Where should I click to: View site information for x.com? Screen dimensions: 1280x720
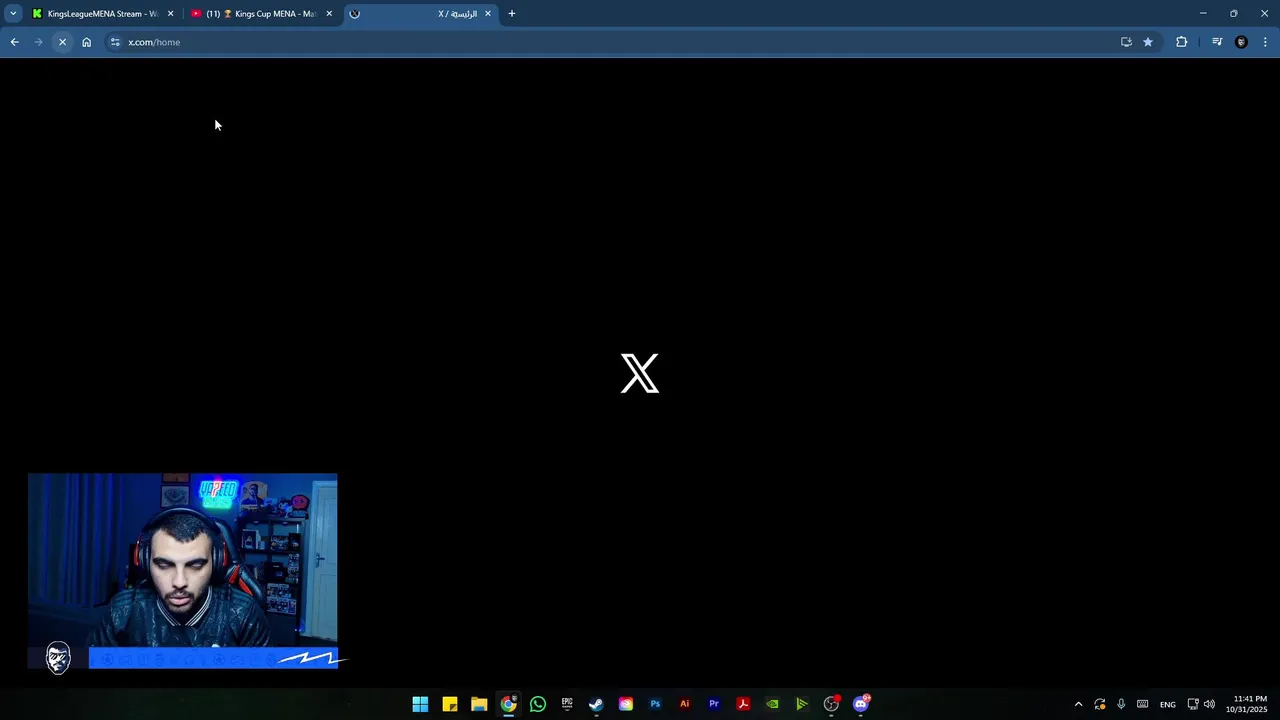tap(115, 42)
